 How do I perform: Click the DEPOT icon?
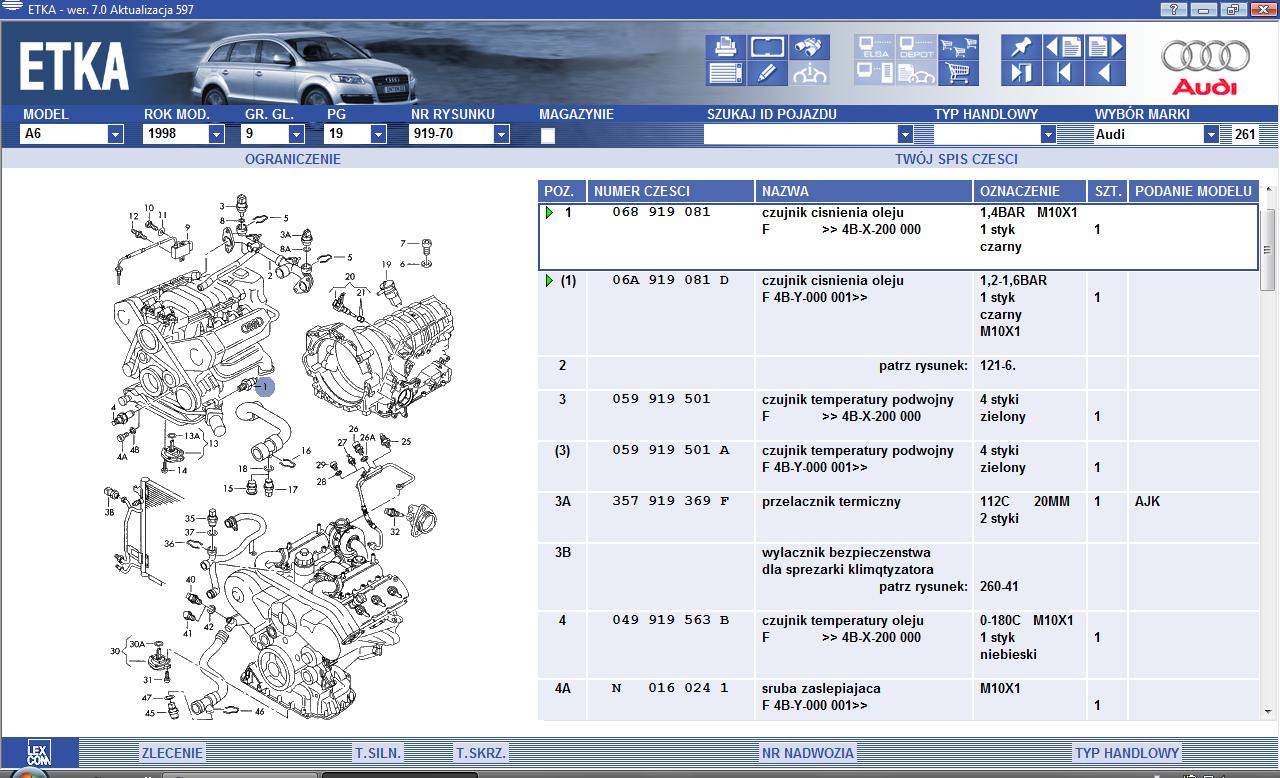point(916,47)
